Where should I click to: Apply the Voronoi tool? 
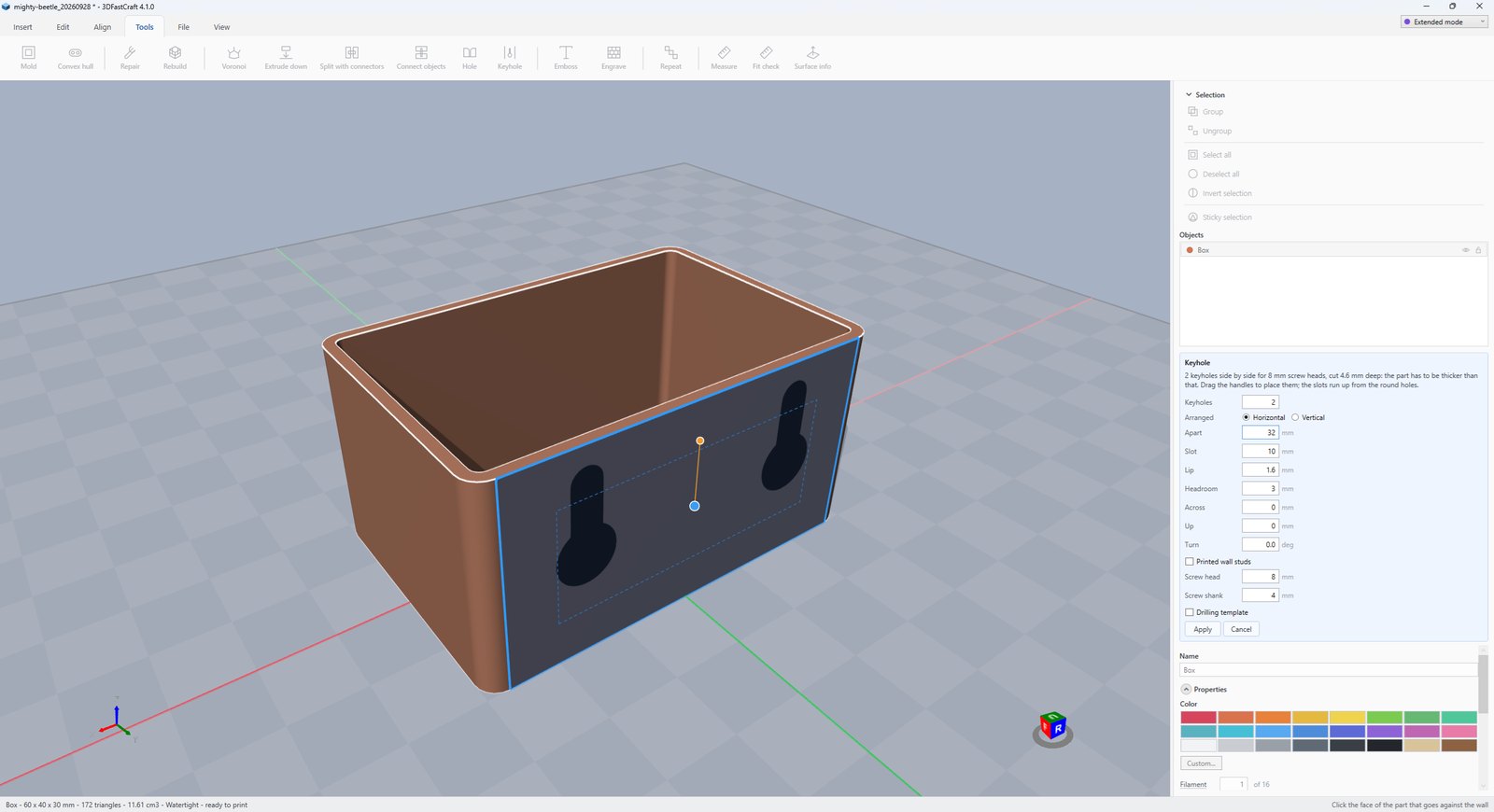(x=233, y=58)
